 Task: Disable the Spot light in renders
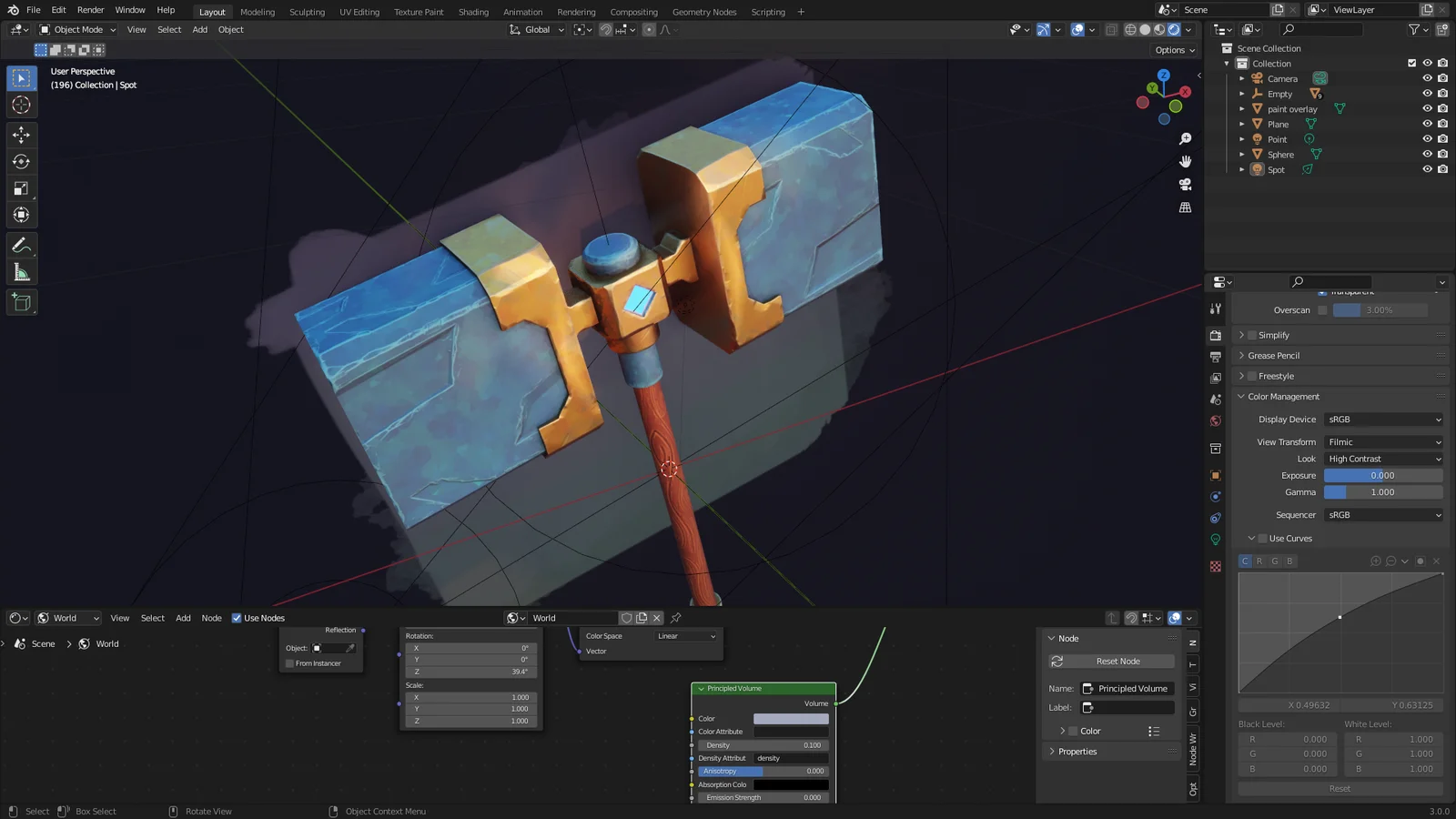[x=1443, y=169]
